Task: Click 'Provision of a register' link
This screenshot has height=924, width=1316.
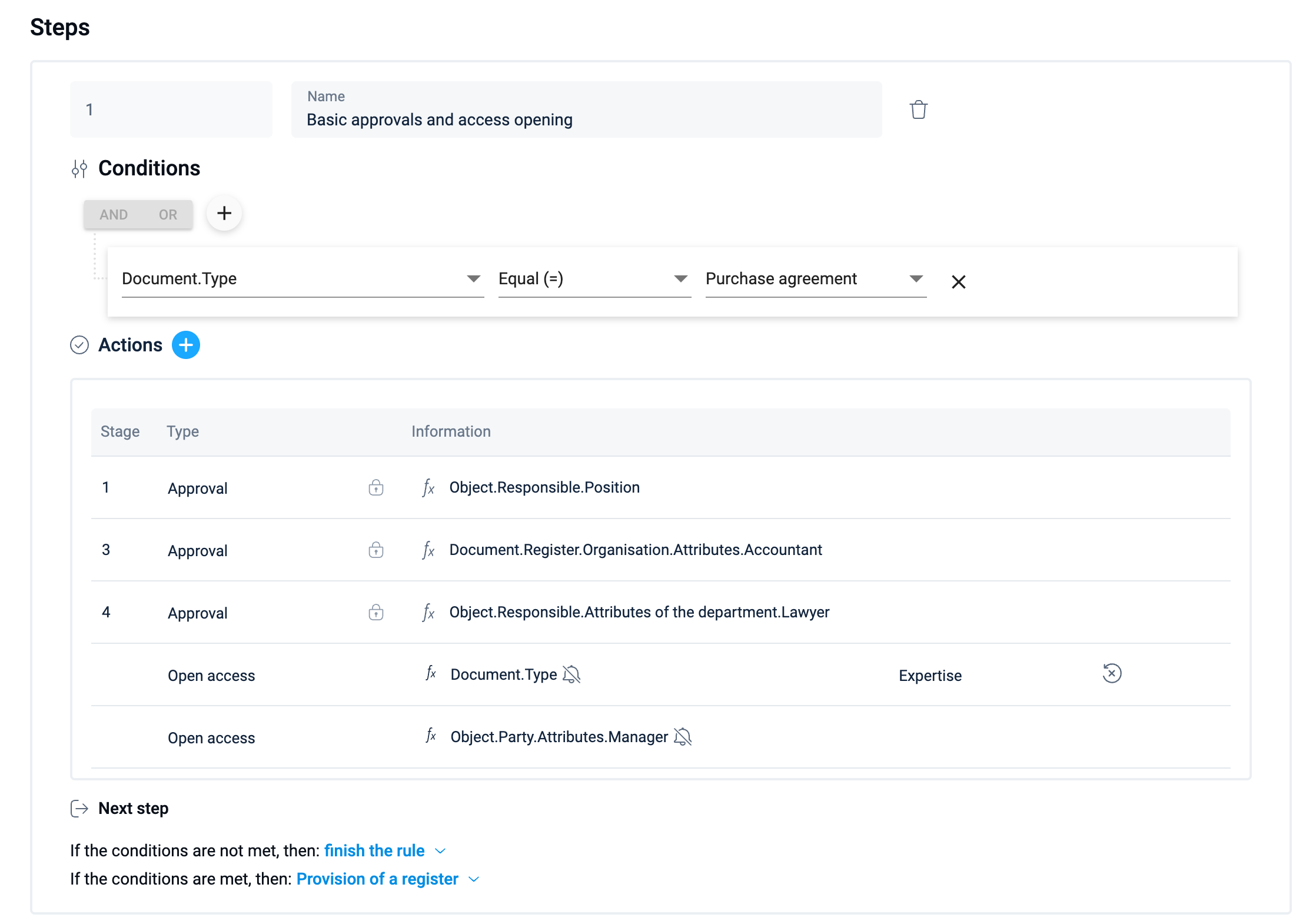Action: tap(377, 879)
